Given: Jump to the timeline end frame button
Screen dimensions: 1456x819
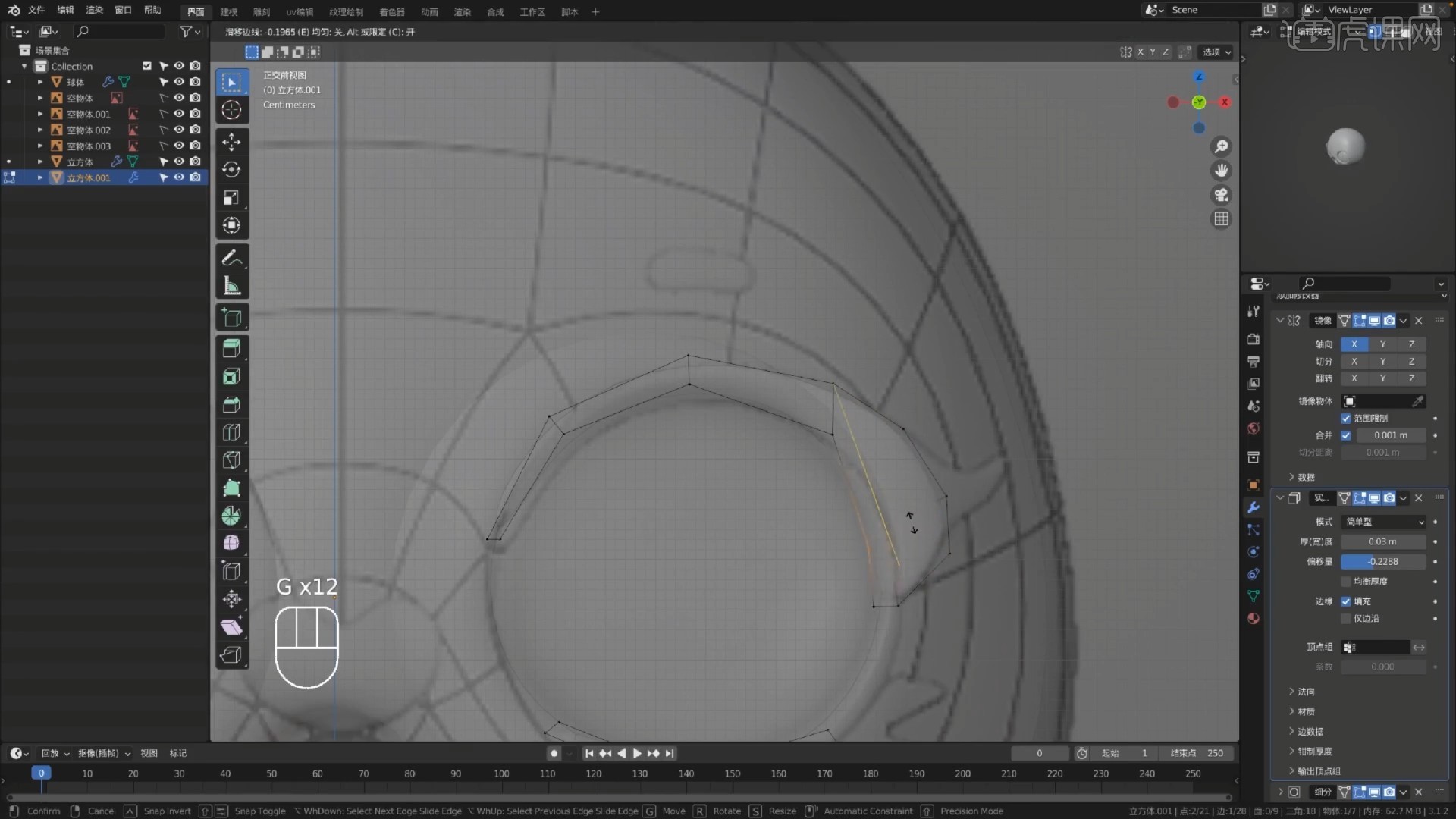Looking at the screenshot, I should click(670, 753).
